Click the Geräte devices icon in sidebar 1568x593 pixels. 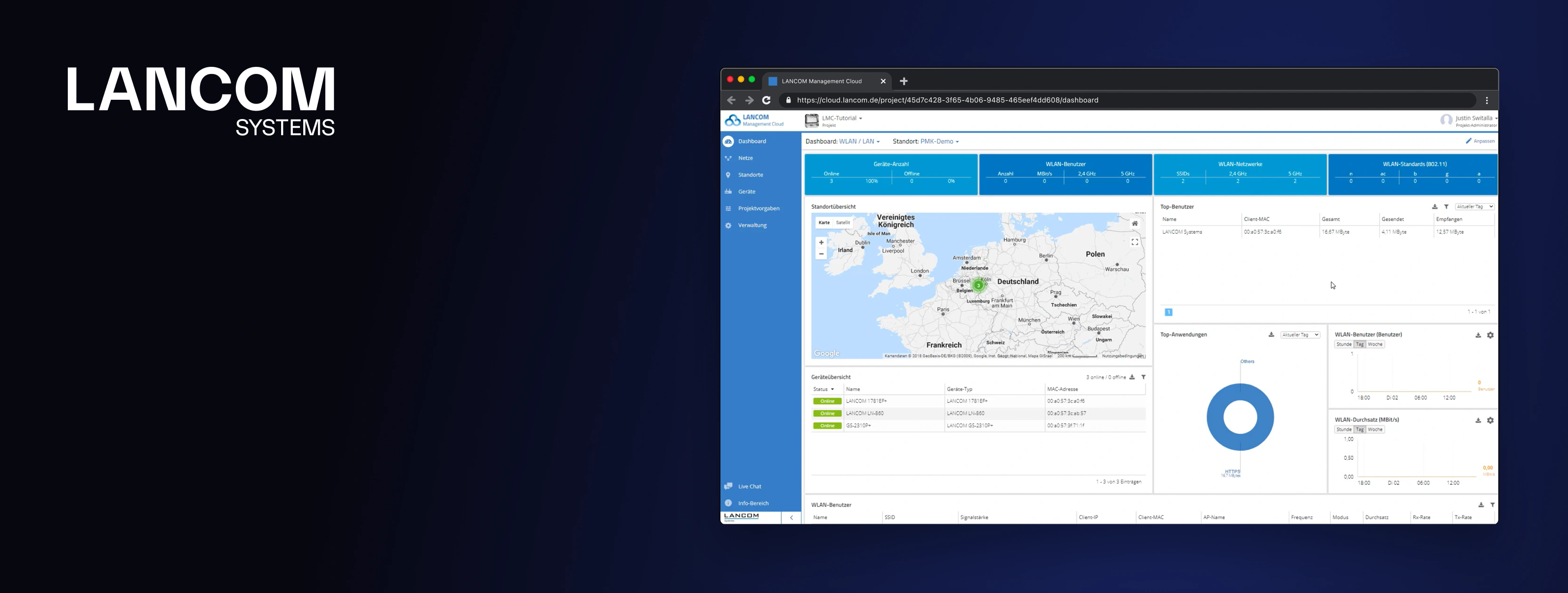coord(728,192)
